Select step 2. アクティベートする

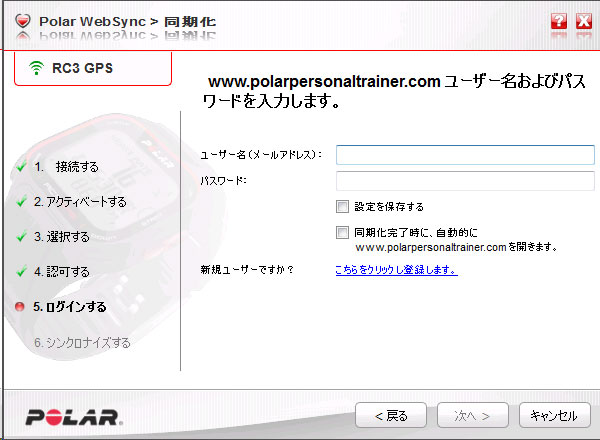coord(80,202)
